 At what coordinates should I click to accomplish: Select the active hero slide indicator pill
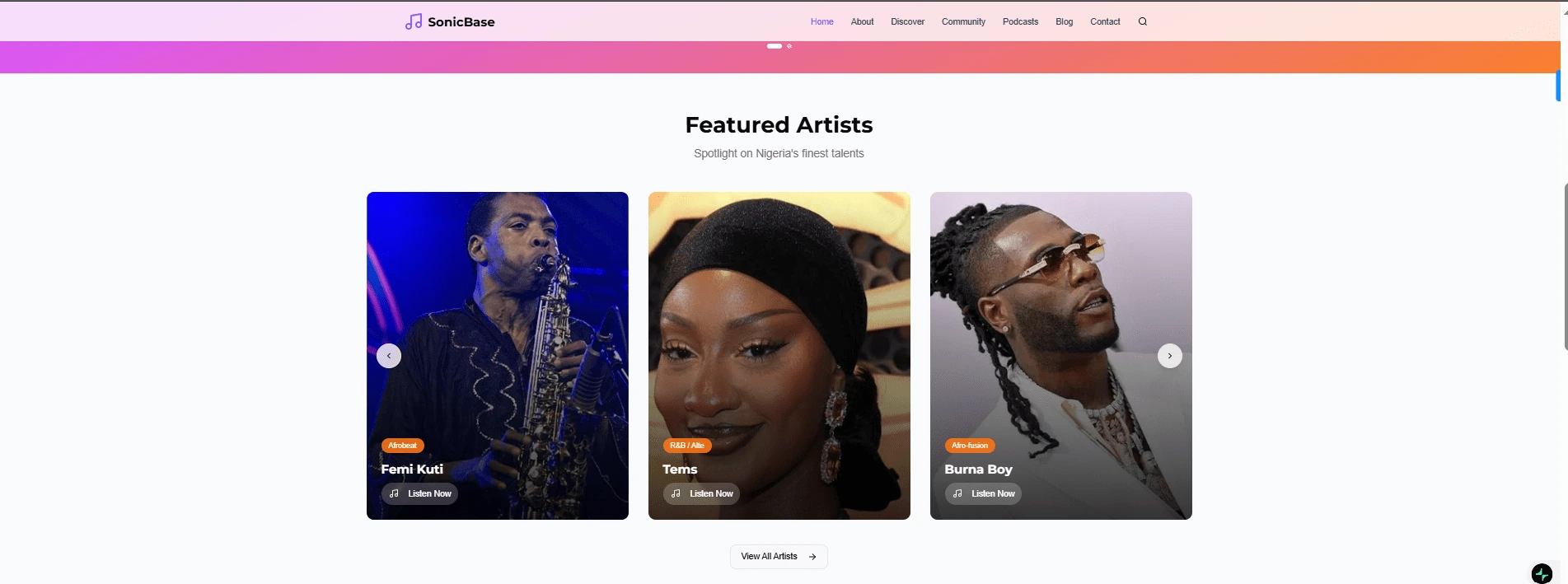(x=775, y=46)
